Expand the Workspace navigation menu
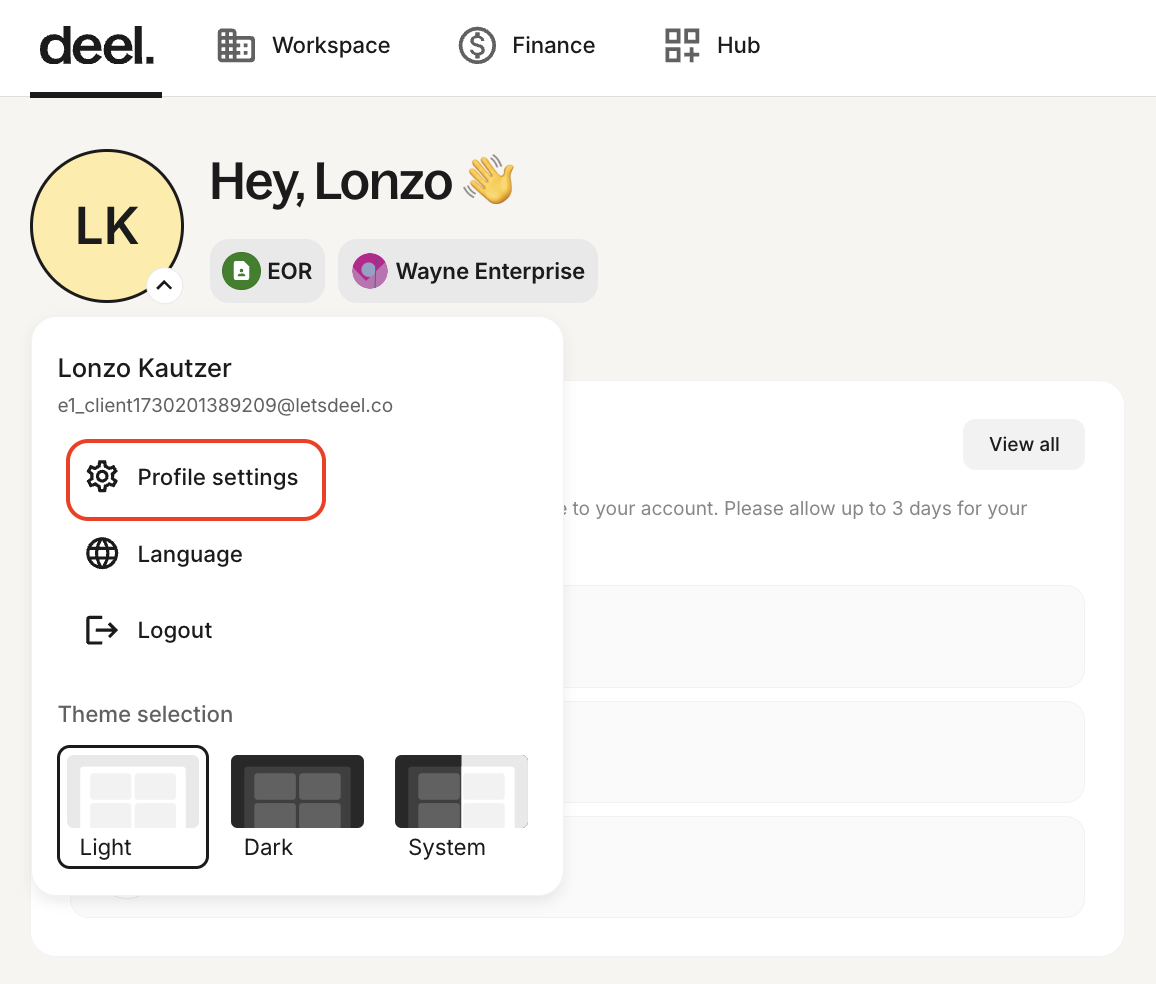 pos(303,45)
